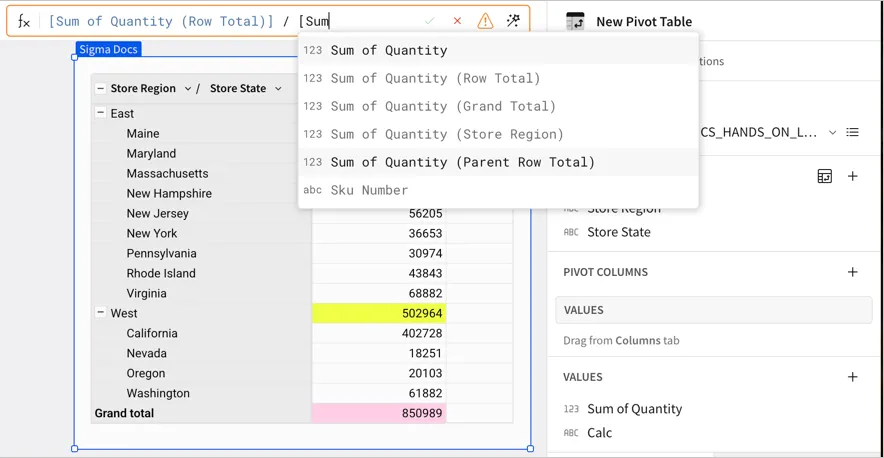Image resolution: width=884 pixels, height=458 pixels.
Task: Click the Maine row label
Action: tap(143, 134)
